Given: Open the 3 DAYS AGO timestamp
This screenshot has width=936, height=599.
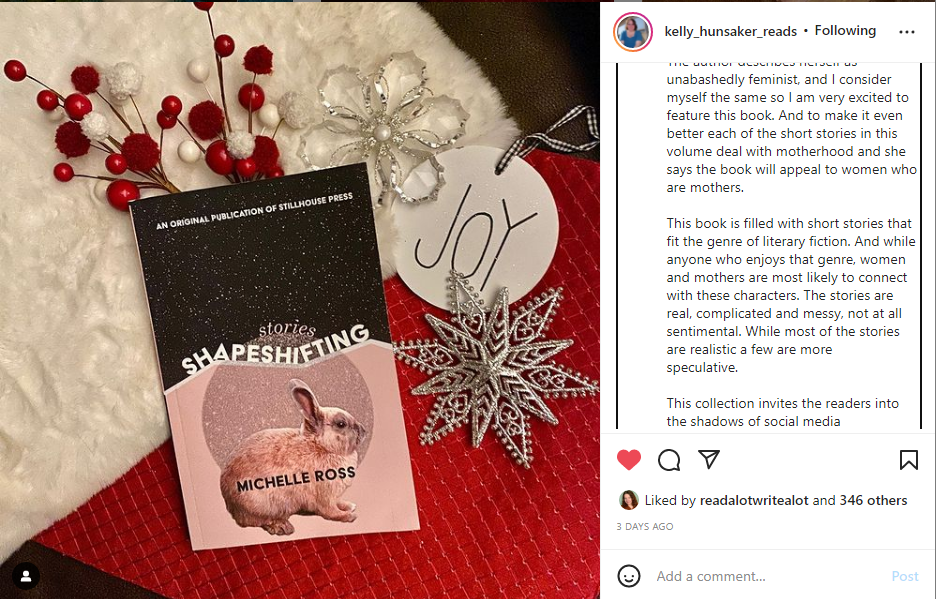Looking at the screenshot, I should click(645, 527).
